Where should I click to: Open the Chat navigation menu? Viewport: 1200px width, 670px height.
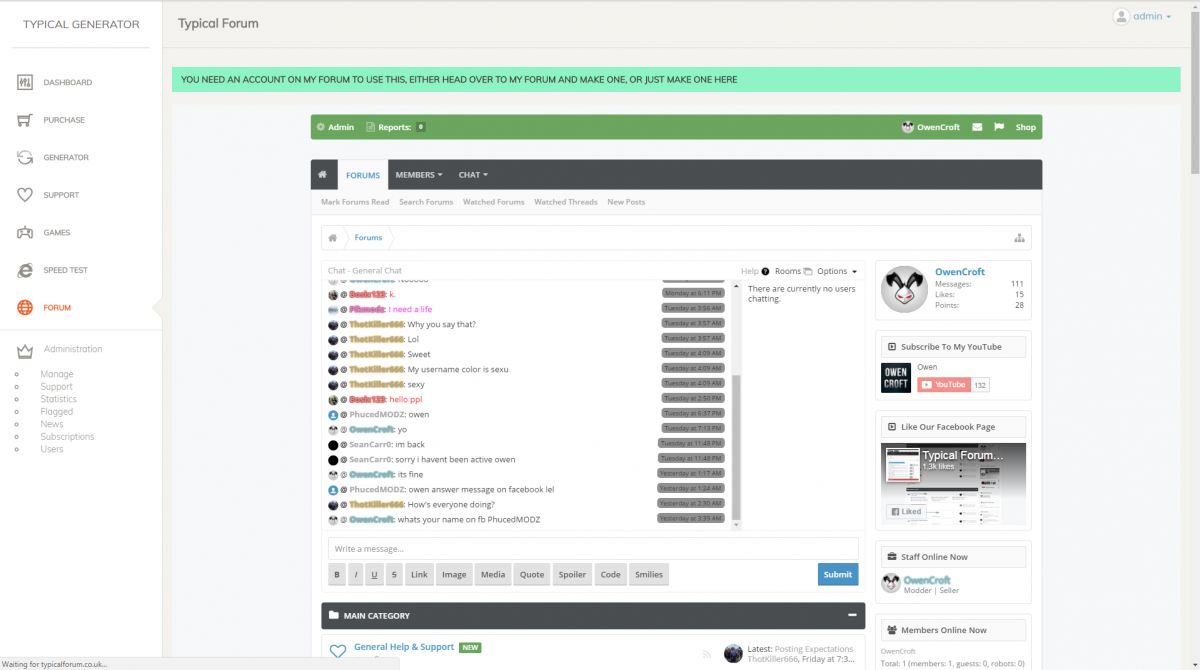coord(473,175)
